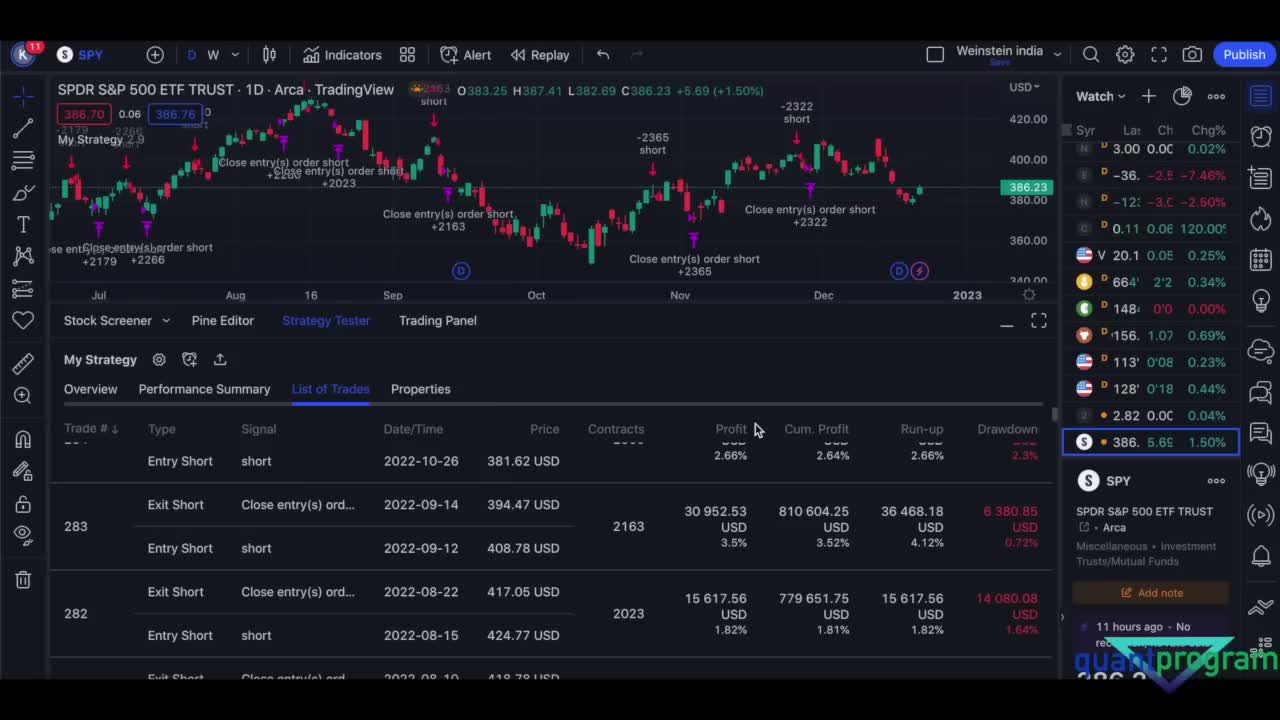Add symbol to watchlist plus icon
Viewport: 1280px width, 720px height.
pyautogui.click(x=1148, y=96)
